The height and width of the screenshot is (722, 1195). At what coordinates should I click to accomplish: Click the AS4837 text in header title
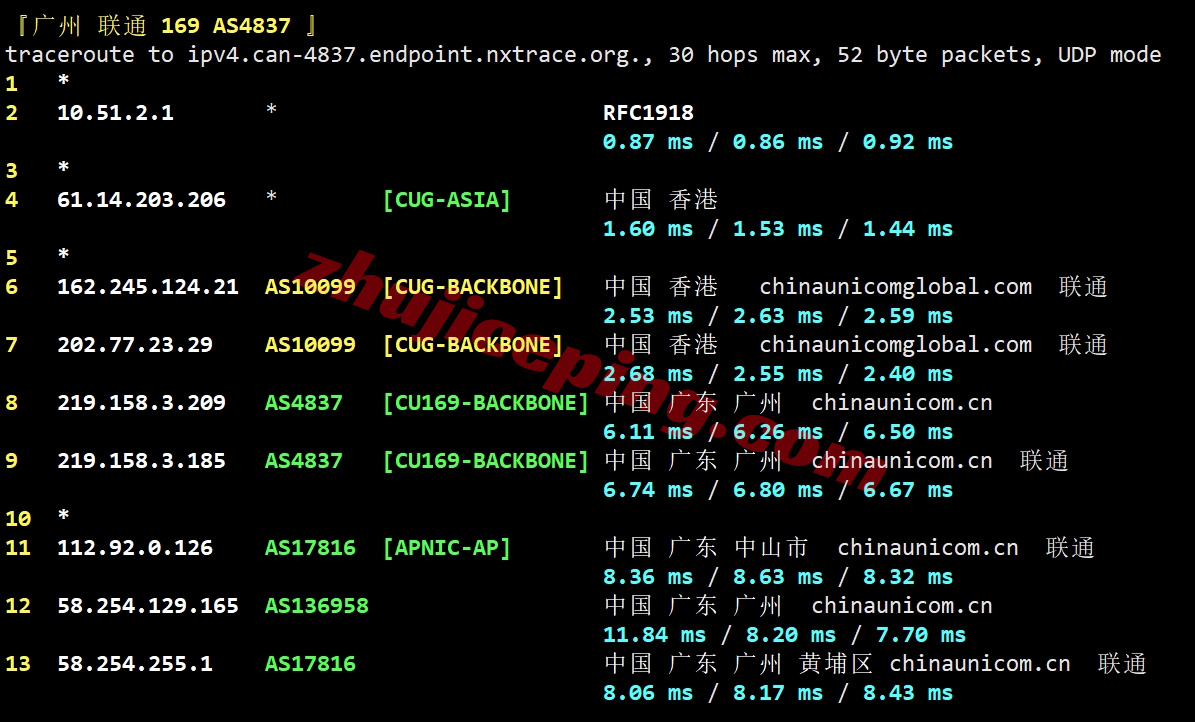pos(251,26)
